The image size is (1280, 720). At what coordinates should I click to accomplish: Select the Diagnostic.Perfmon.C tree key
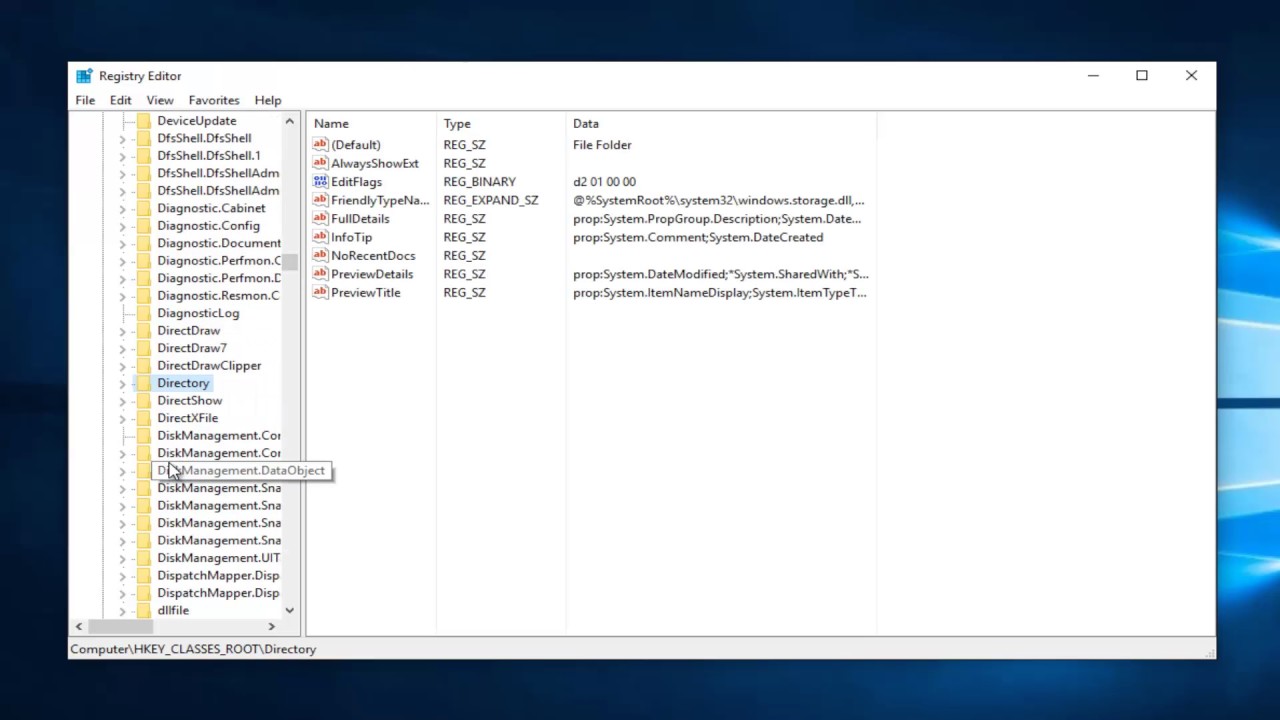point(219,261)
